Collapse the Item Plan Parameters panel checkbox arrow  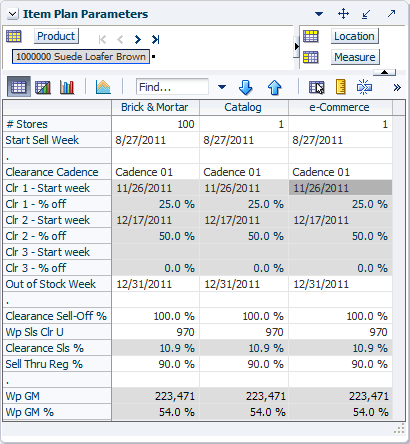[x=13, y=14]
